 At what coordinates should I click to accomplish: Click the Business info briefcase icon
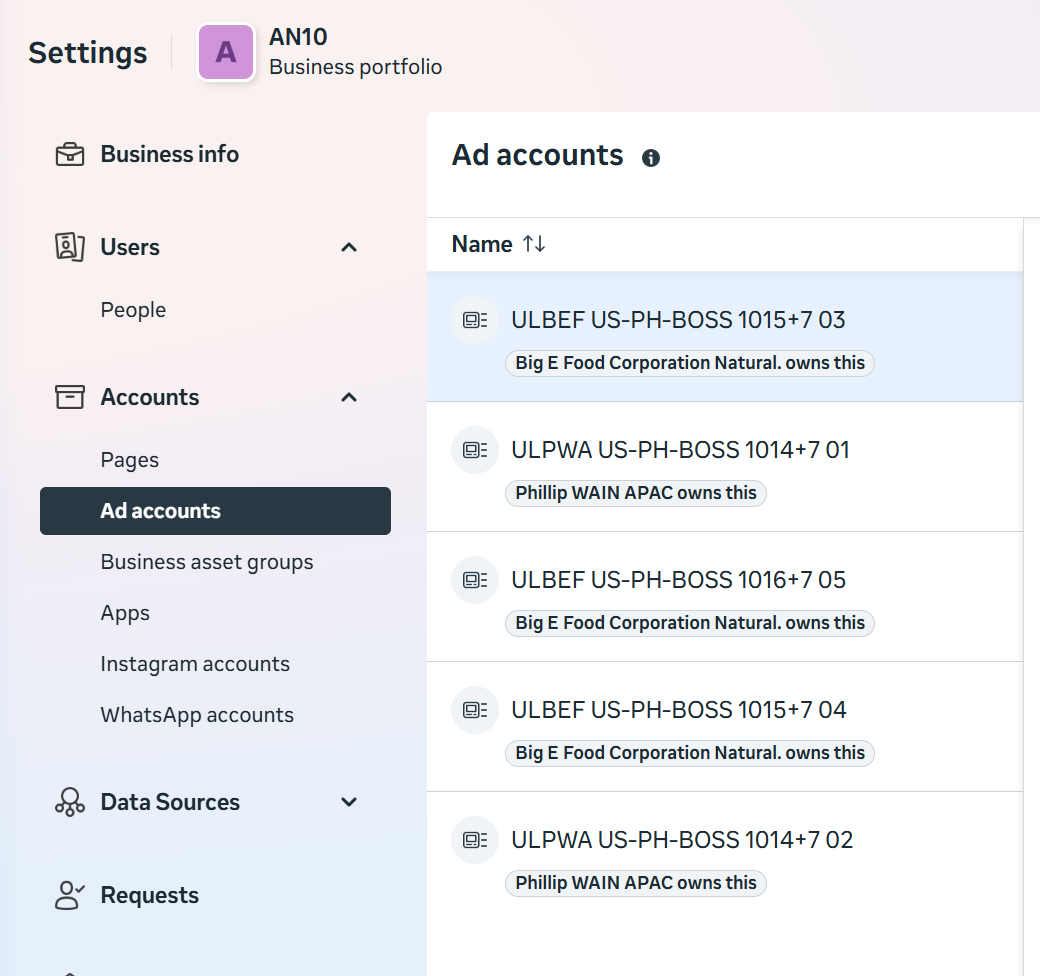tap(69, 155)
